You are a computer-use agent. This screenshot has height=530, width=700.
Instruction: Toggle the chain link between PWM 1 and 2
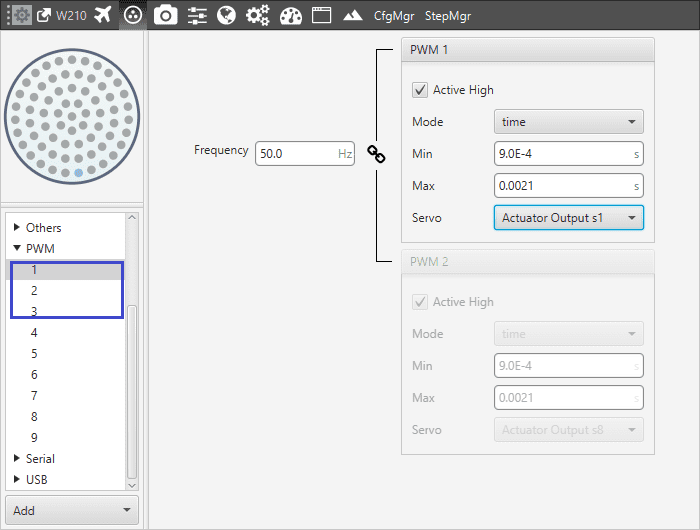[376, 153]
